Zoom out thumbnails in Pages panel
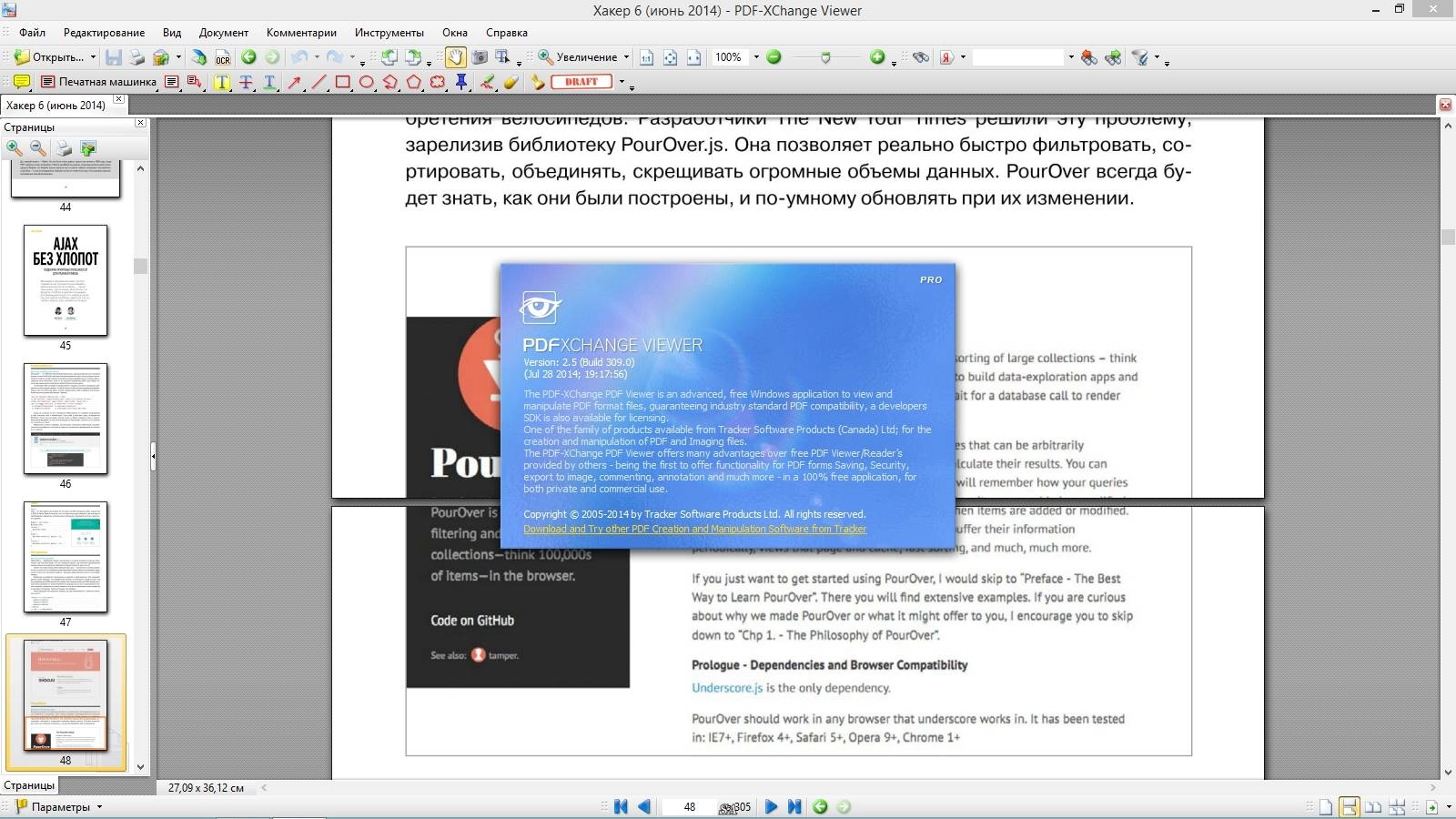Image resolution: width=1456 pixels, height=819 pixels. coord(37,147)
